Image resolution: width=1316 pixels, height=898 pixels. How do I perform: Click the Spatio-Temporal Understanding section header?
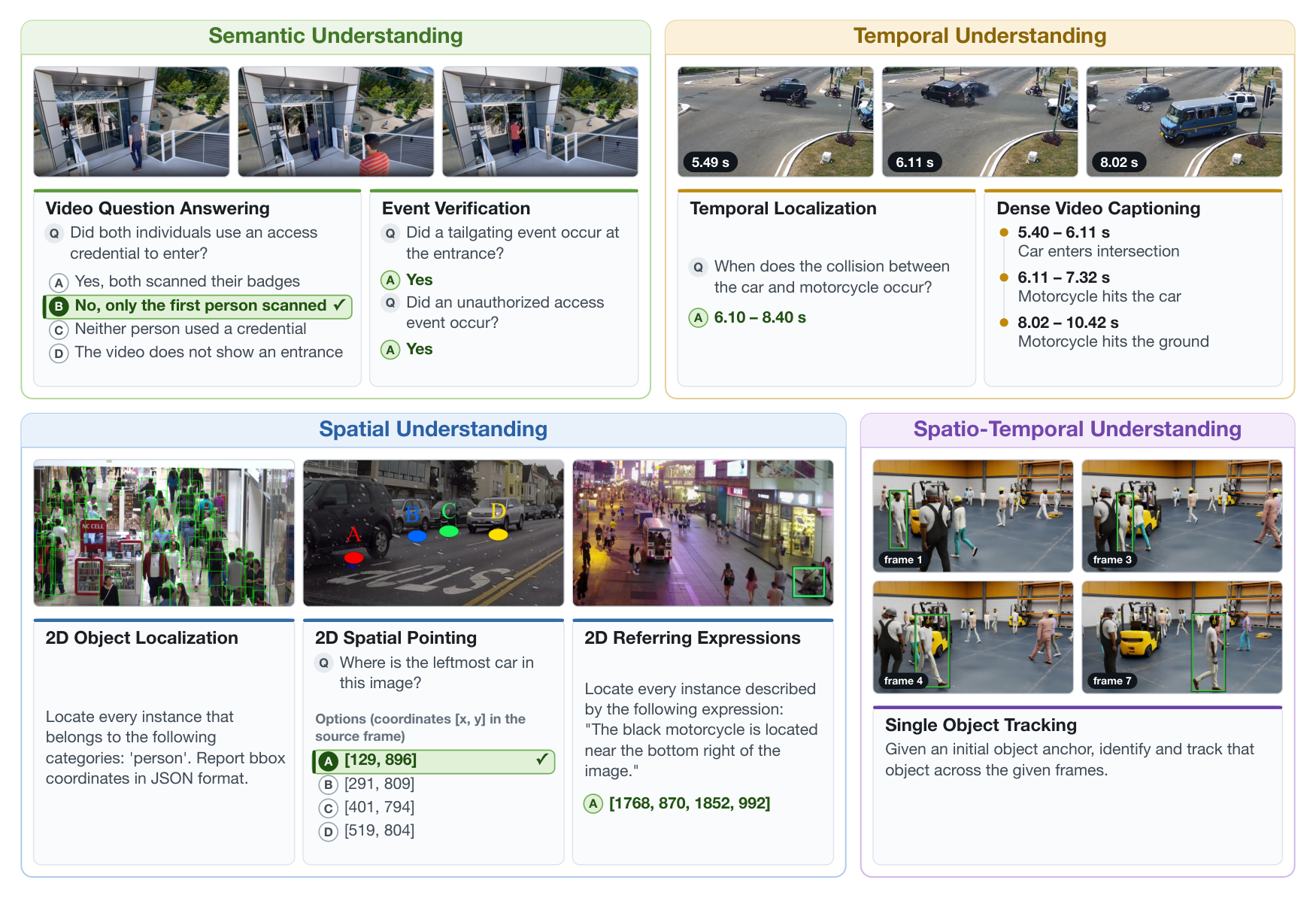[1077, 429]
